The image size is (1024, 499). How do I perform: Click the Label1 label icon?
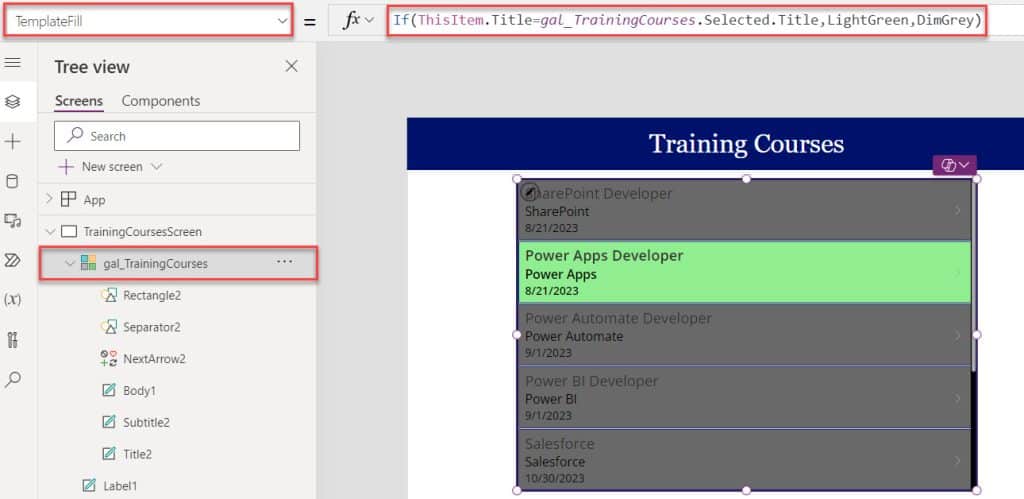click(x=89, y=485)
